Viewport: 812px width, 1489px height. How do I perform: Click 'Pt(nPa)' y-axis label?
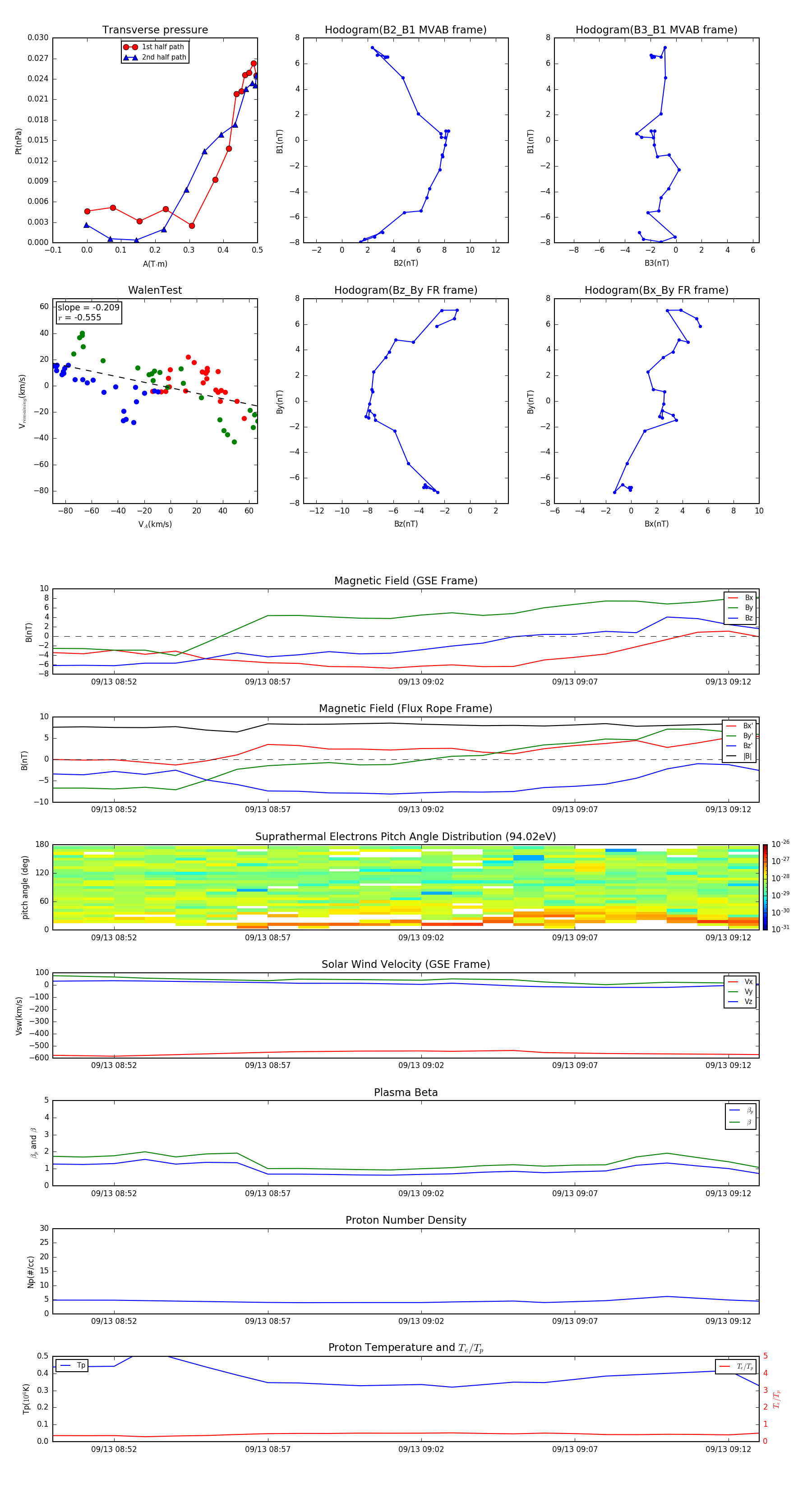tap(18, 141)
